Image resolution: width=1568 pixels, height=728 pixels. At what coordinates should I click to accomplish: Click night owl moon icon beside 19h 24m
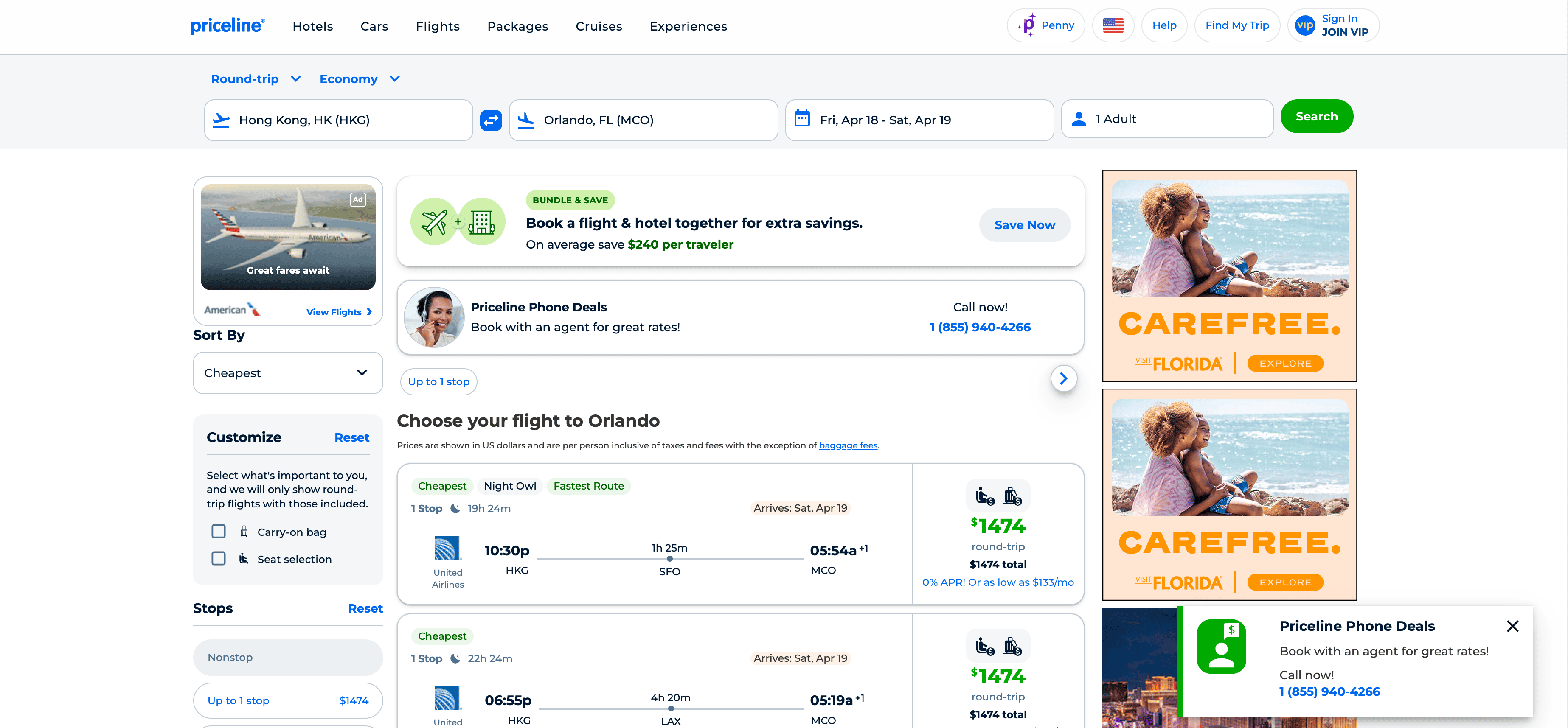pos(455,508)
